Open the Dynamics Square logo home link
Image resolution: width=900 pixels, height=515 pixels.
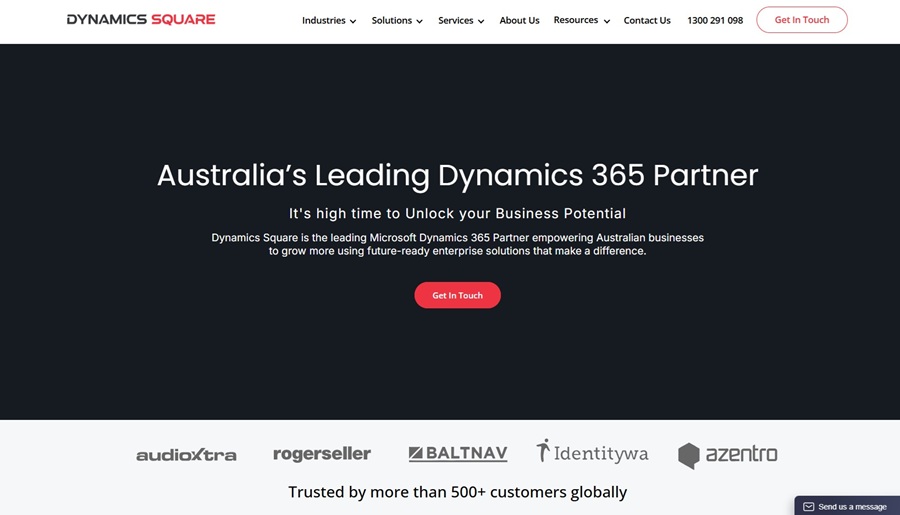[141, 20]
